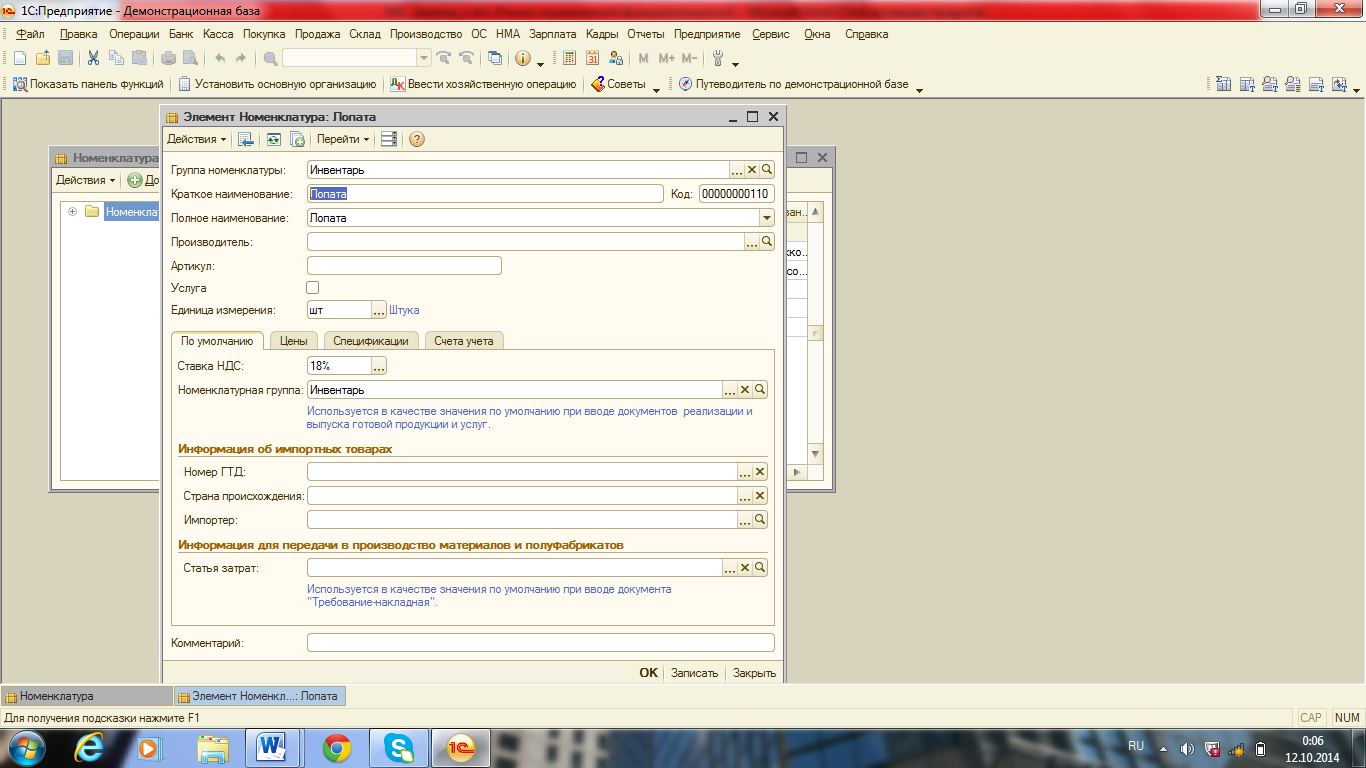Click the Paste clipboard icon
The width and height of the screenshot is (1366, 768).
pyautogui.click(x=139, y=58)
